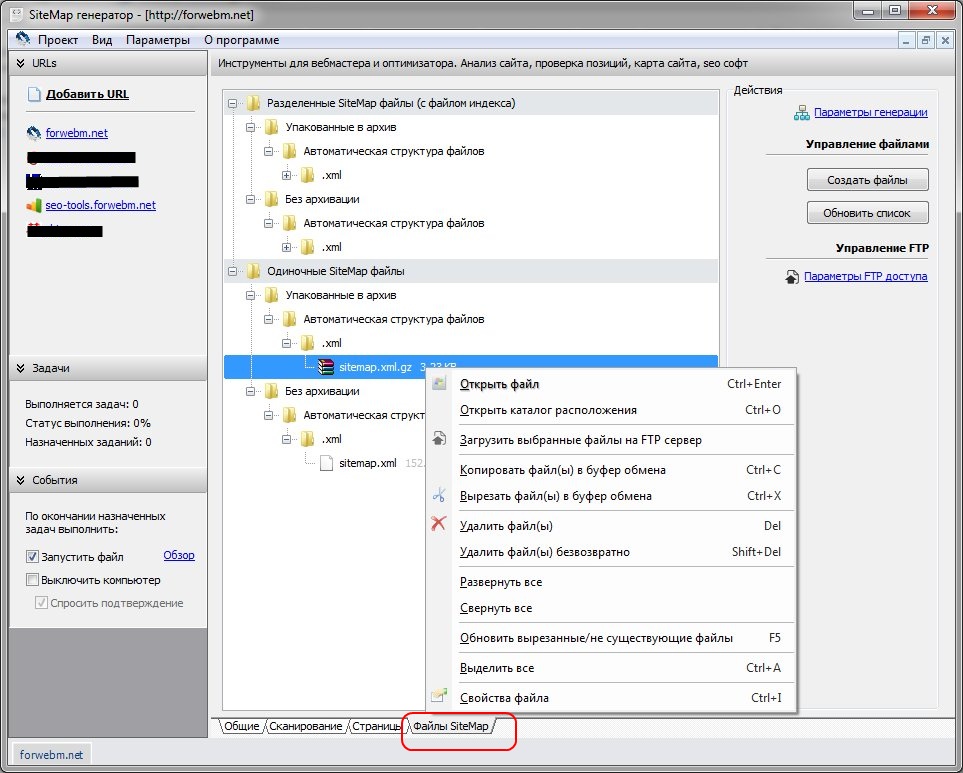Toggle the Запустить файл checkbox
This screenshot has height=773, width=963.
point(32,557)
